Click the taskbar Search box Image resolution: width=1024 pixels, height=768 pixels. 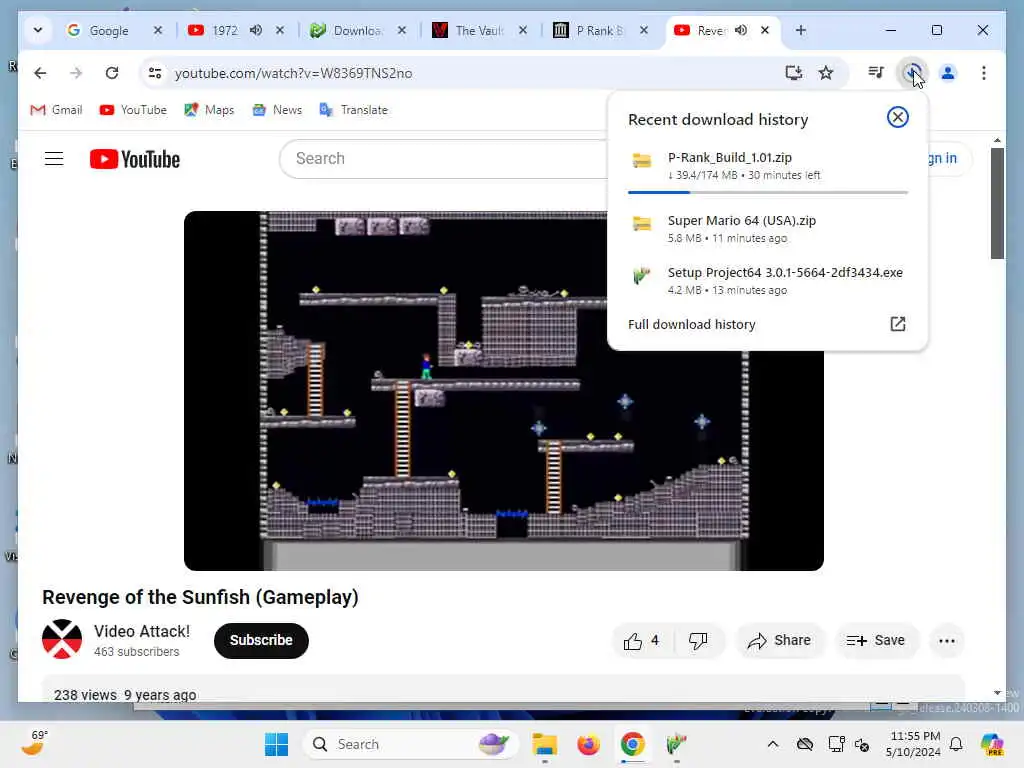tap(411, 744)
